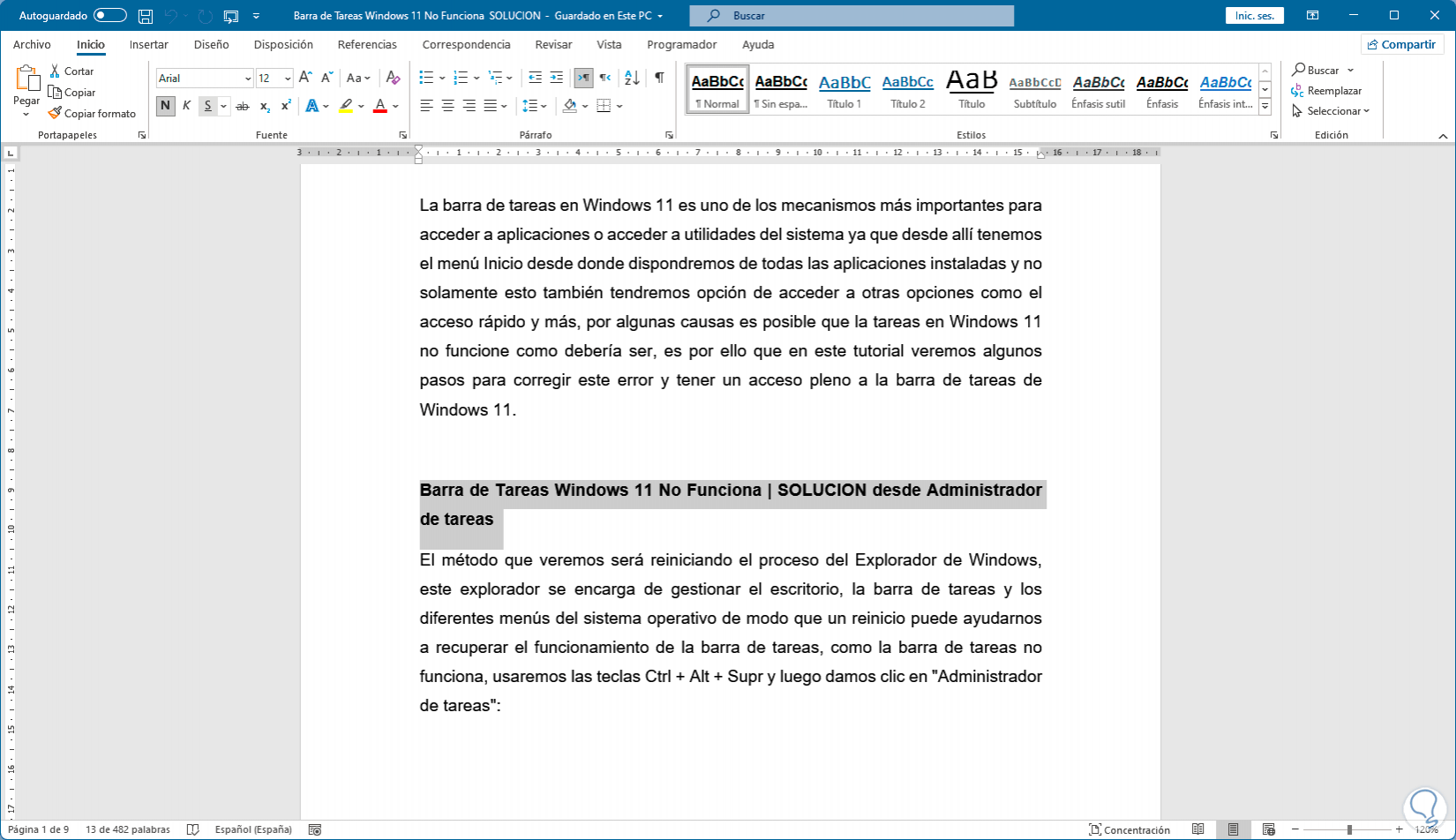Apply the Título 1 style
Viewport: 1456px width, 840px height.
(844, 90)
